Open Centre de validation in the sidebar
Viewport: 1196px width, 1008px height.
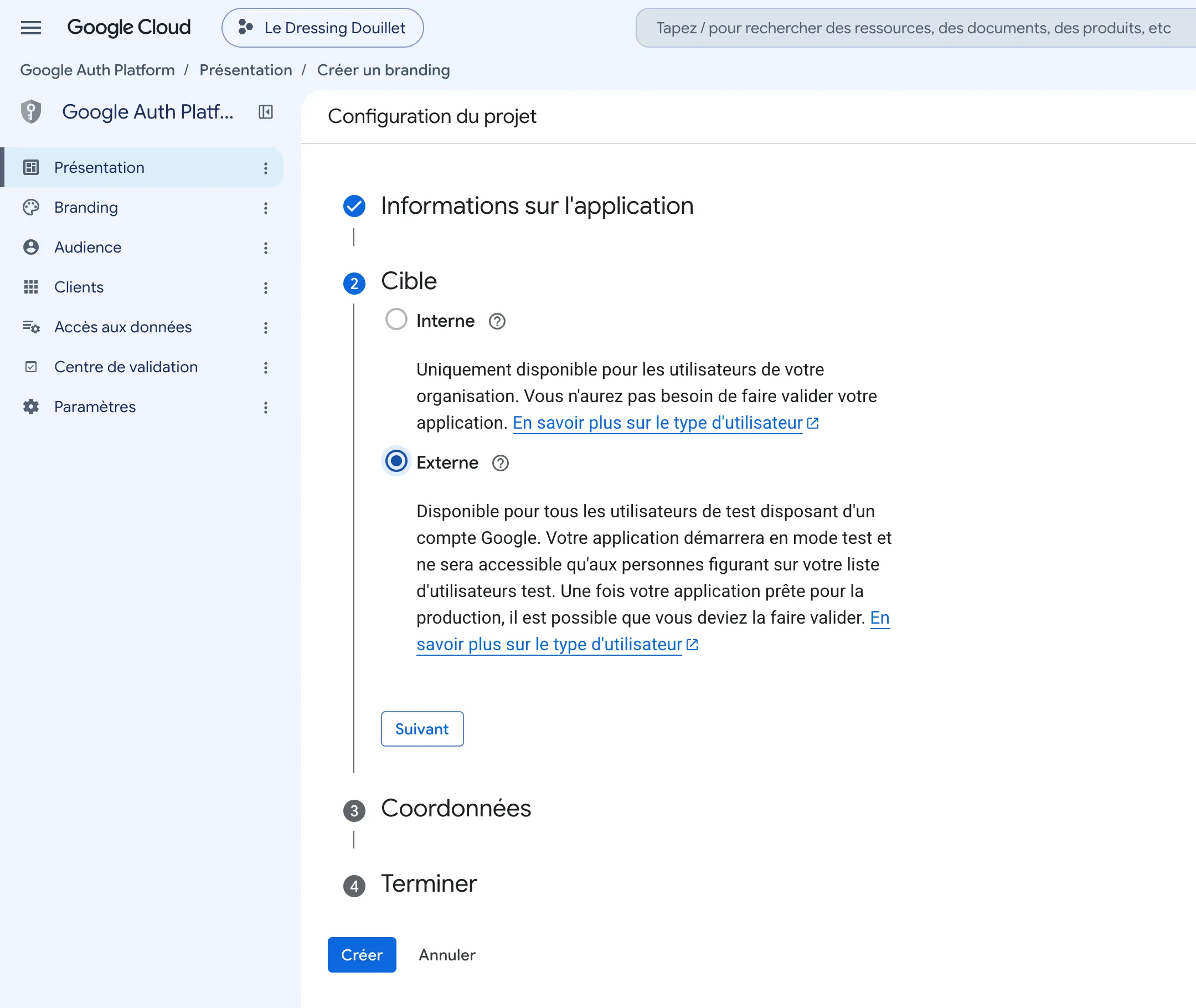[x=143, y=367]
